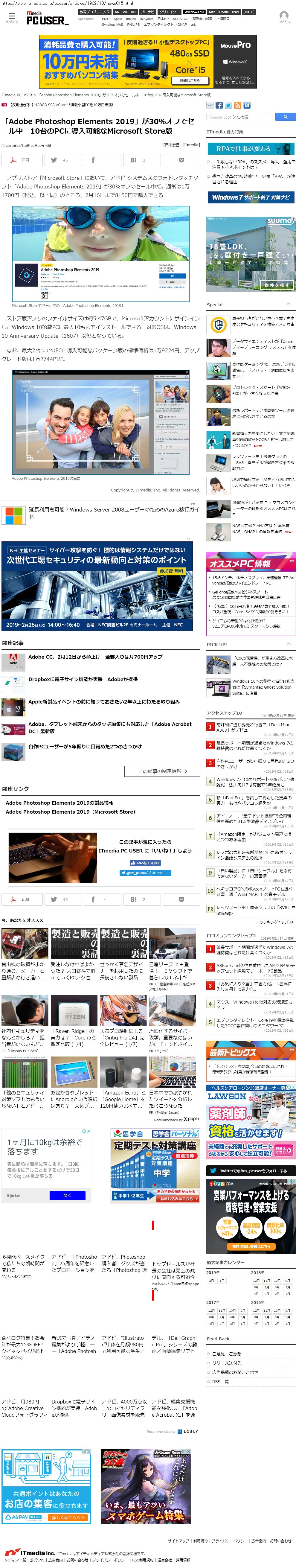Viewport: 296px width, 1568px height.
Task: Open the Mac・iPhone・iPad nav tab
Action: [x=224, y=12]
